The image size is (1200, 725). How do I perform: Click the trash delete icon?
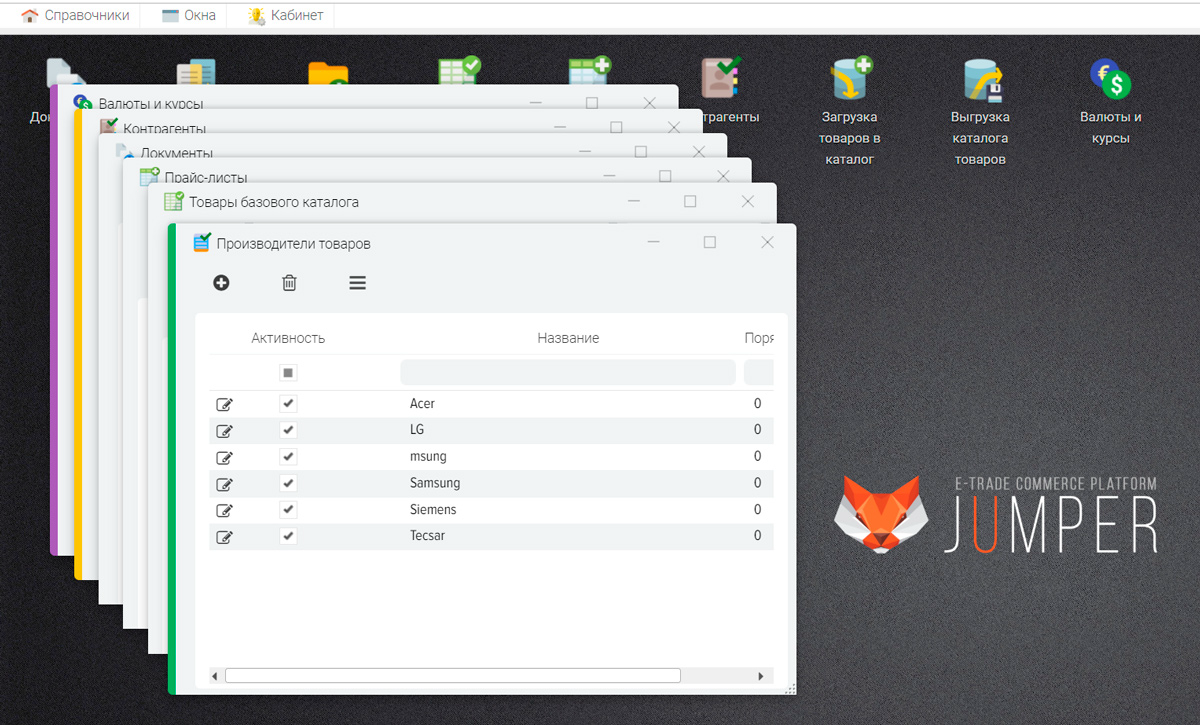[x=289, y=283]
